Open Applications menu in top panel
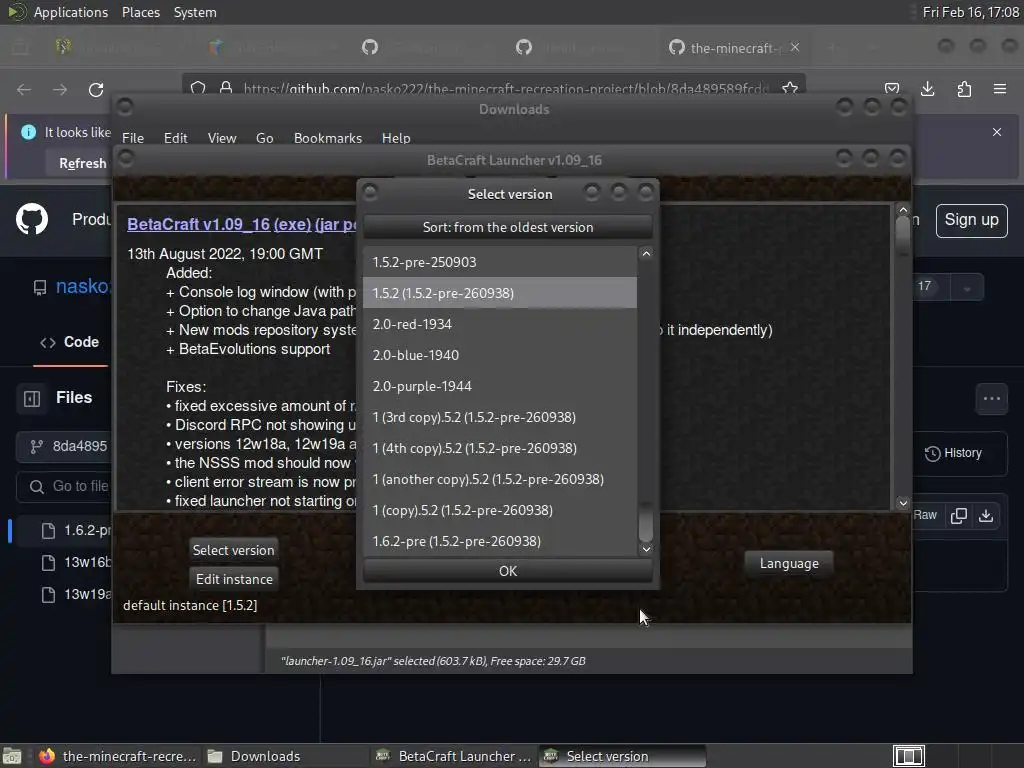Screen dimensions: 1024x768 (71, 12)
